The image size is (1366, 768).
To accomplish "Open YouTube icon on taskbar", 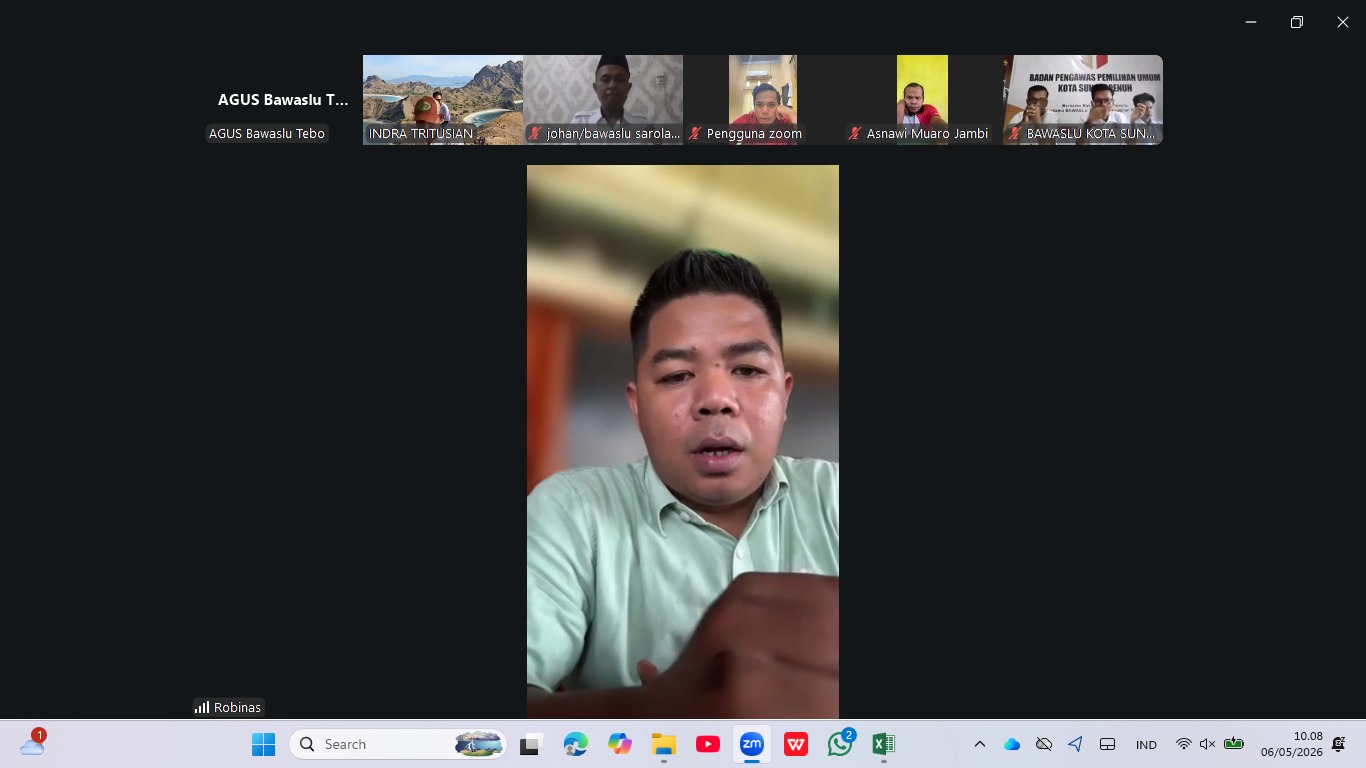I will 708,744.
